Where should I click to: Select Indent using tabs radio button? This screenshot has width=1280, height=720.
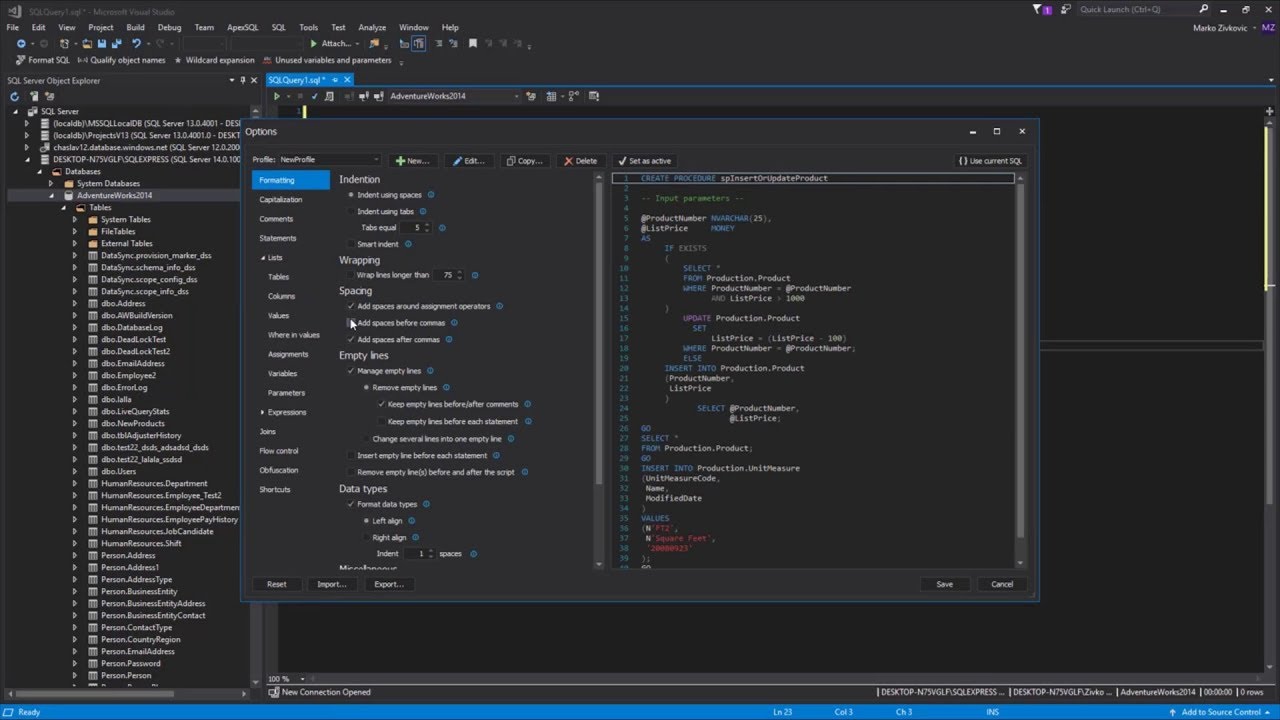[351, 211]
